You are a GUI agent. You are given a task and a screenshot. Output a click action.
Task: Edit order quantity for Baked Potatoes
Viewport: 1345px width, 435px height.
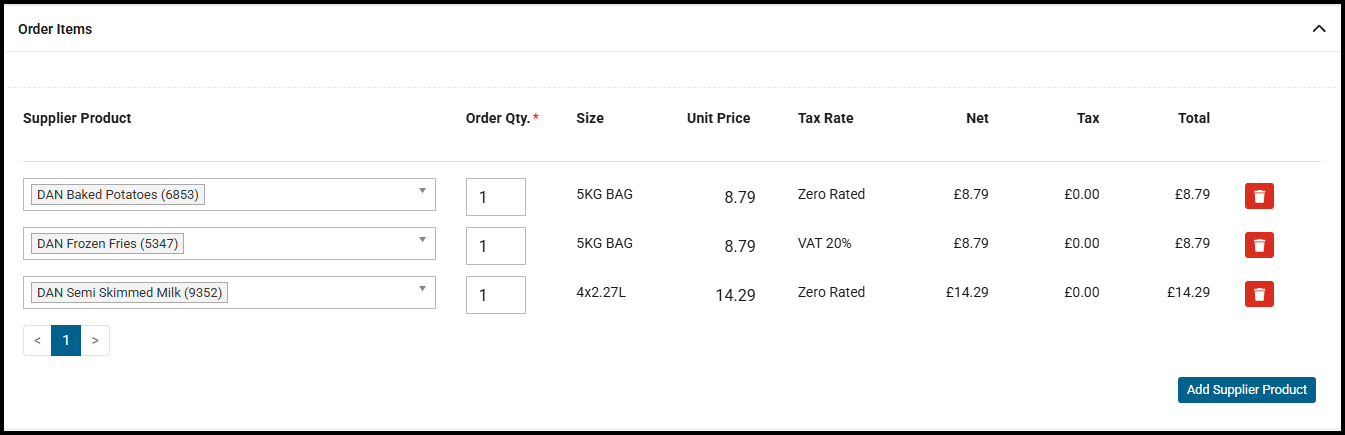[x=496, y=197]
